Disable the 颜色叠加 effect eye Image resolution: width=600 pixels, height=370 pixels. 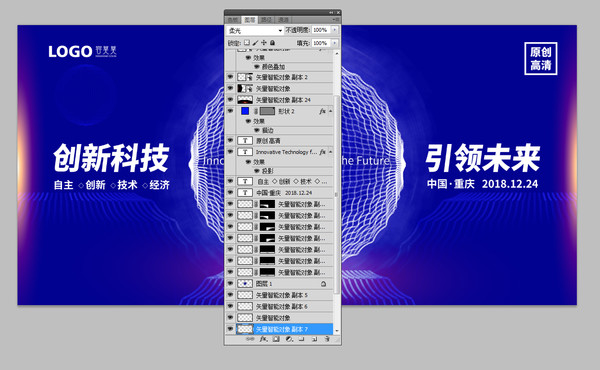(256, 67)
